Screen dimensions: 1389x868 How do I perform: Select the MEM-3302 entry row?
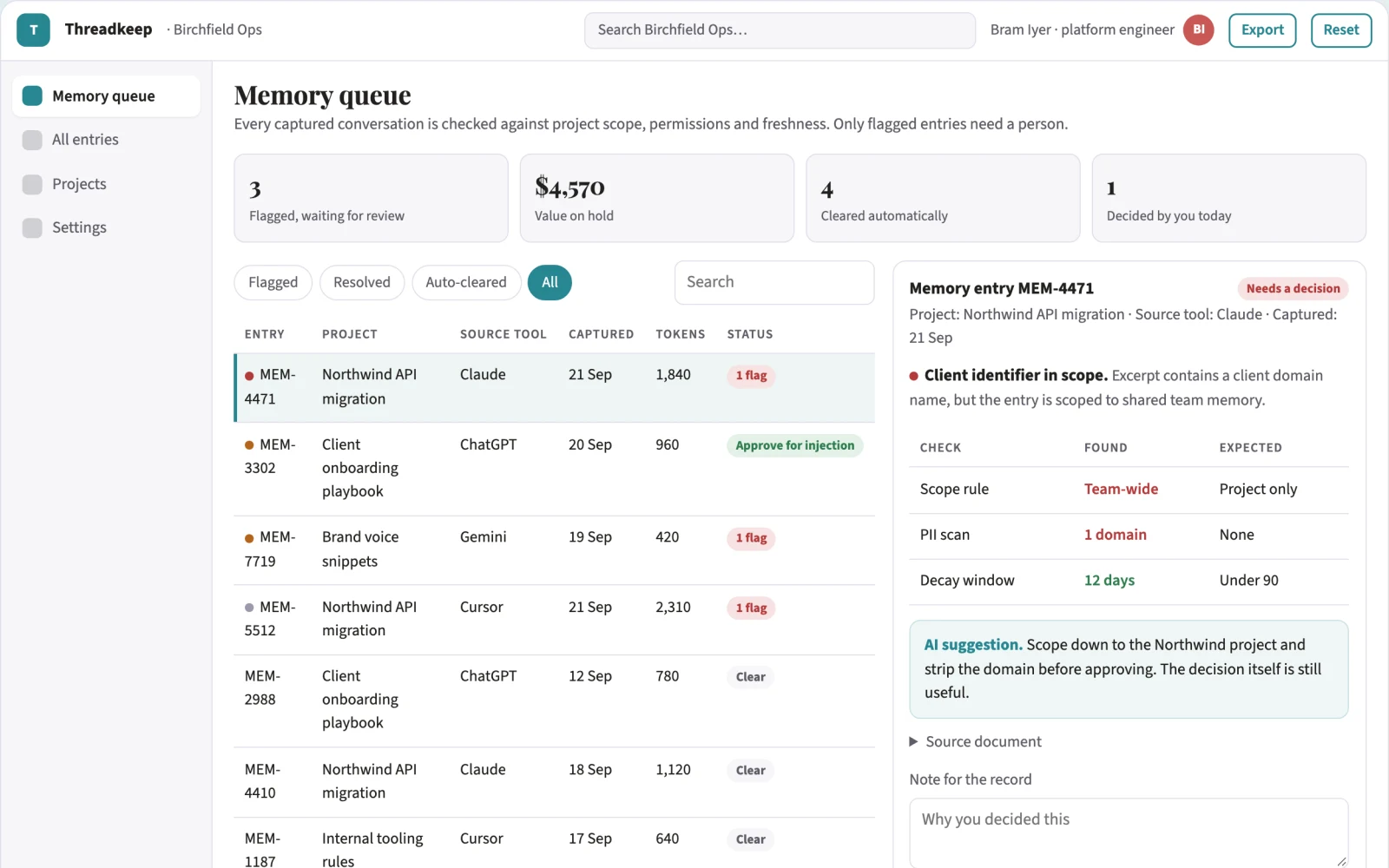pos(554,469)
